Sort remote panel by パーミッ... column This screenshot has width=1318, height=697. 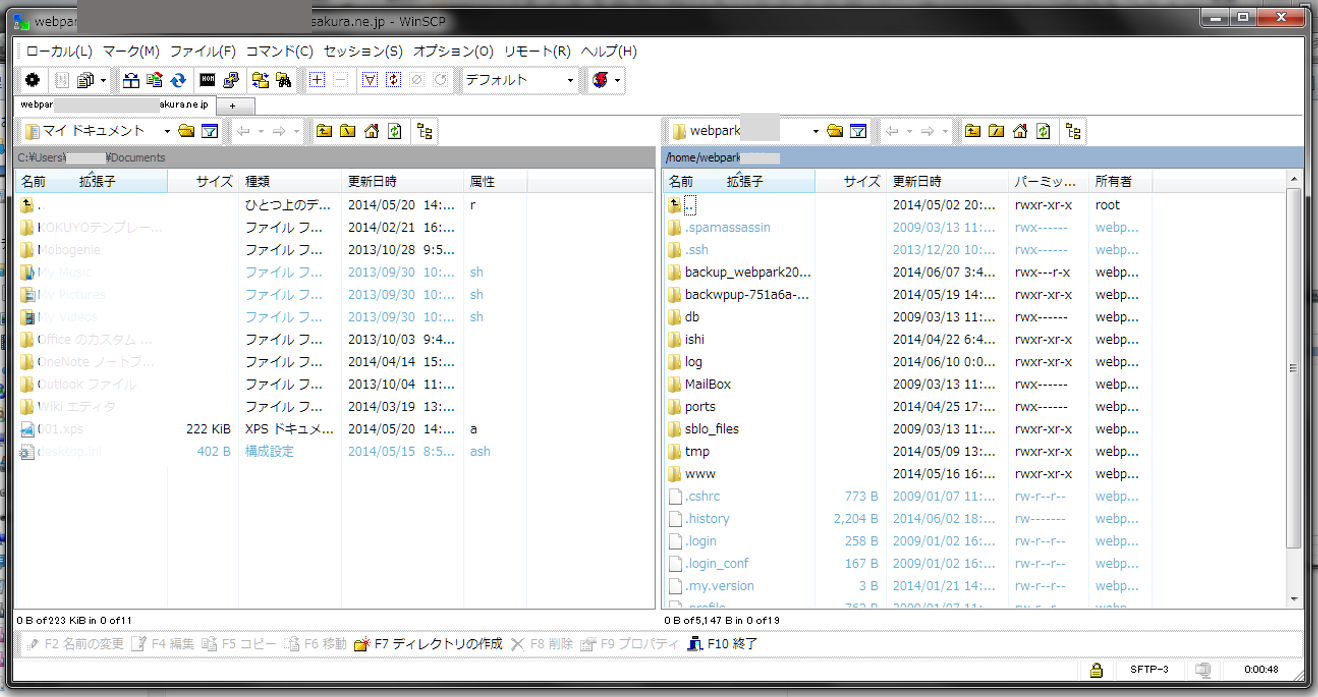1048,182
